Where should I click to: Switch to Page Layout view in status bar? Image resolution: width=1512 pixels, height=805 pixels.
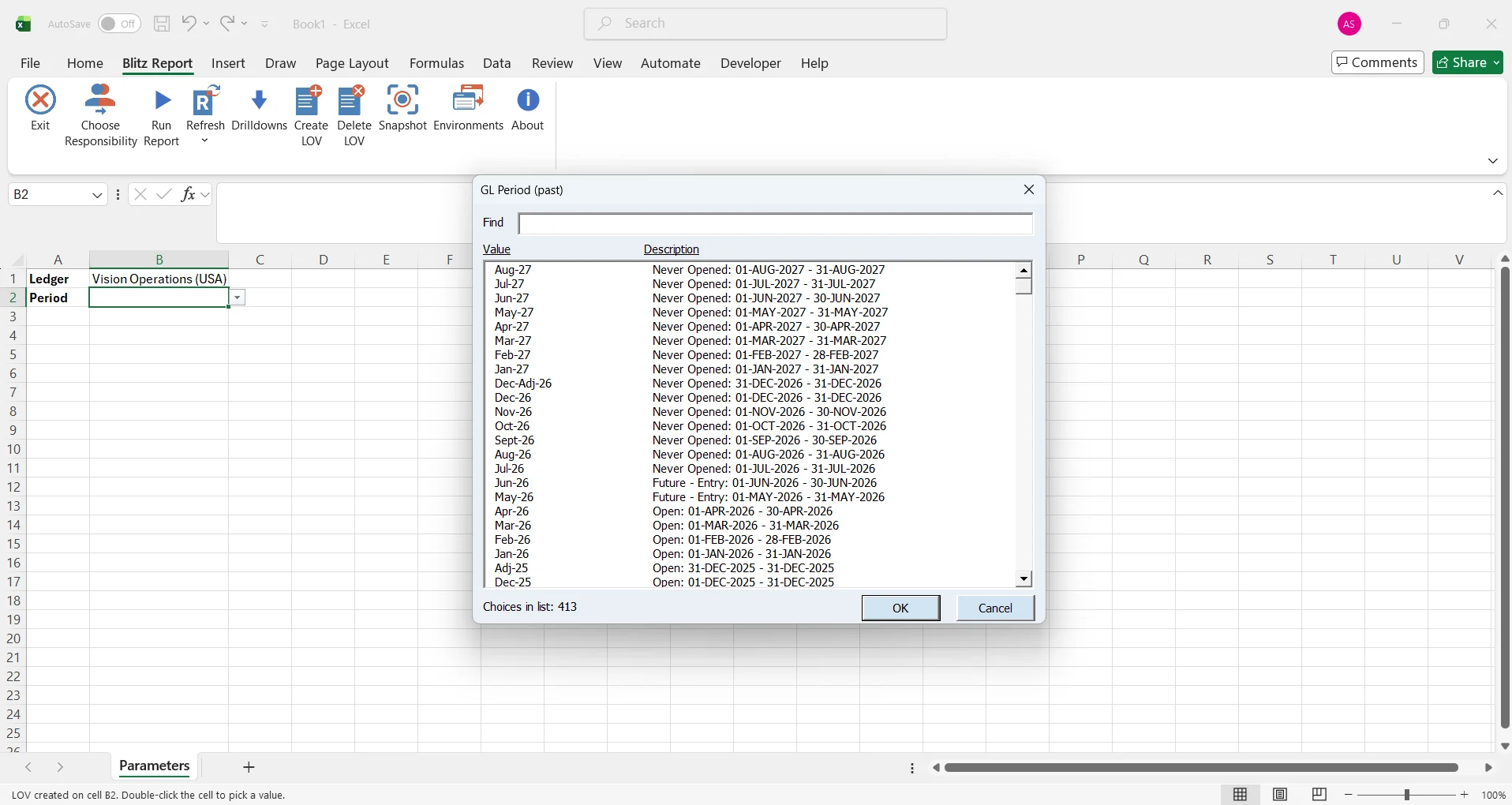point(1281,795)
